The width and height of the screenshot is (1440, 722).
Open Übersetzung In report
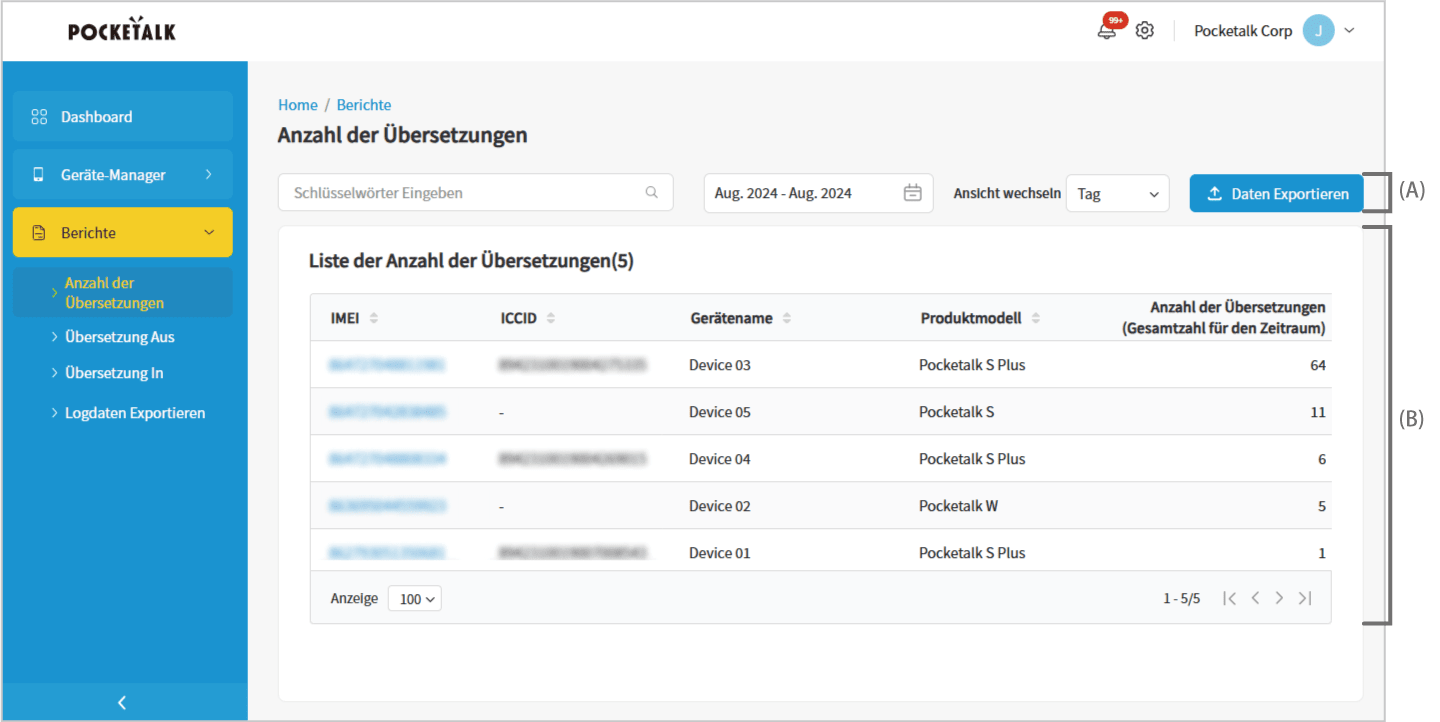[x=114, y=373]
